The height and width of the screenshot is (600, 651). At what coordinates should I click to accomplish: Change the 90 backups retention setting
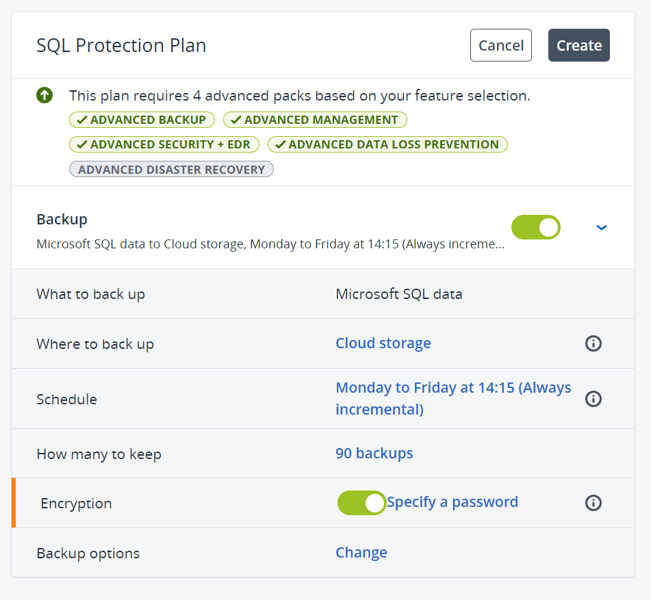[374, 453]
